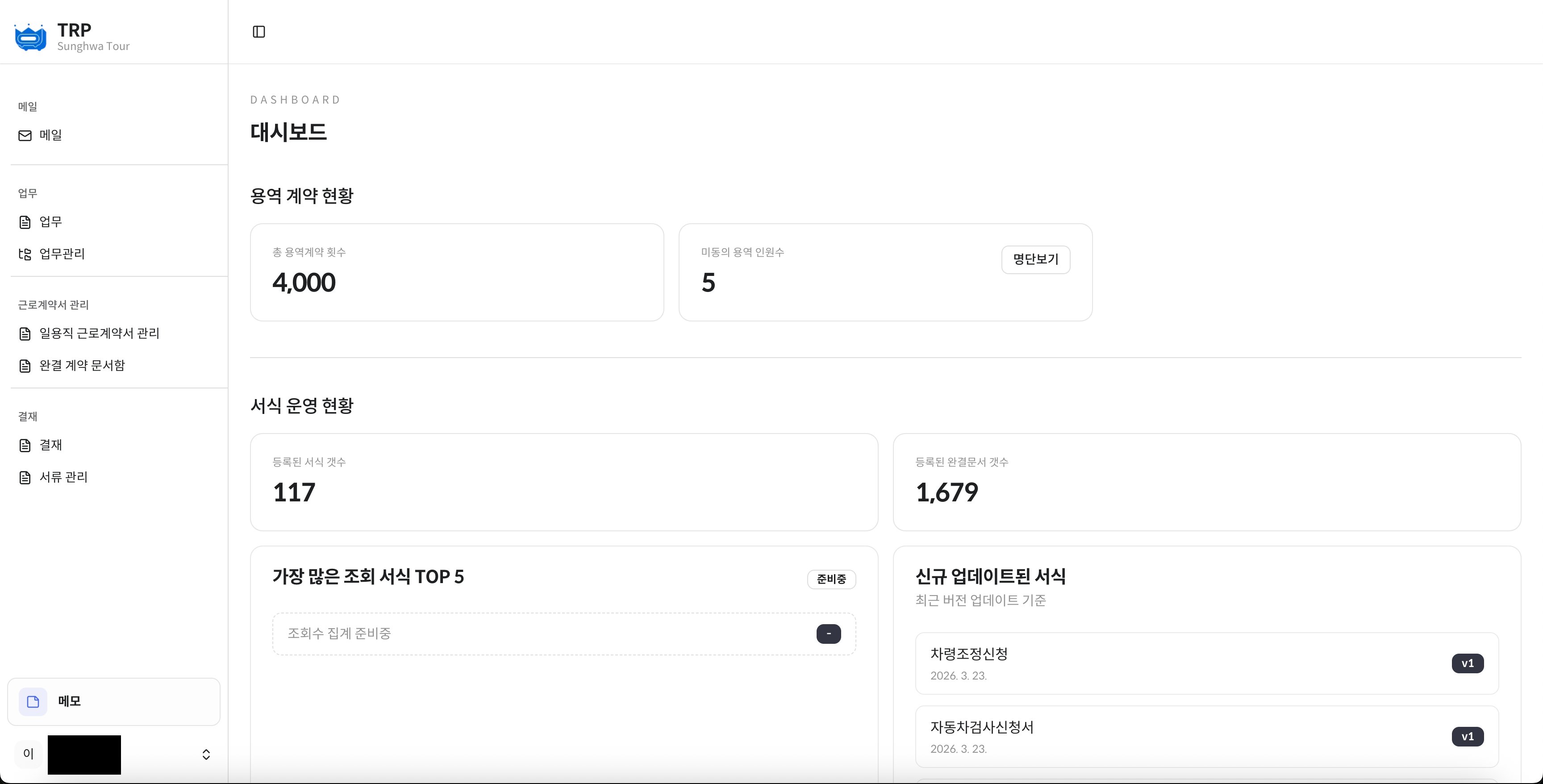Toggle the dark dash badge on 조회수 집계 준비중
The image size is (1543, 784).
coord(828,633)
